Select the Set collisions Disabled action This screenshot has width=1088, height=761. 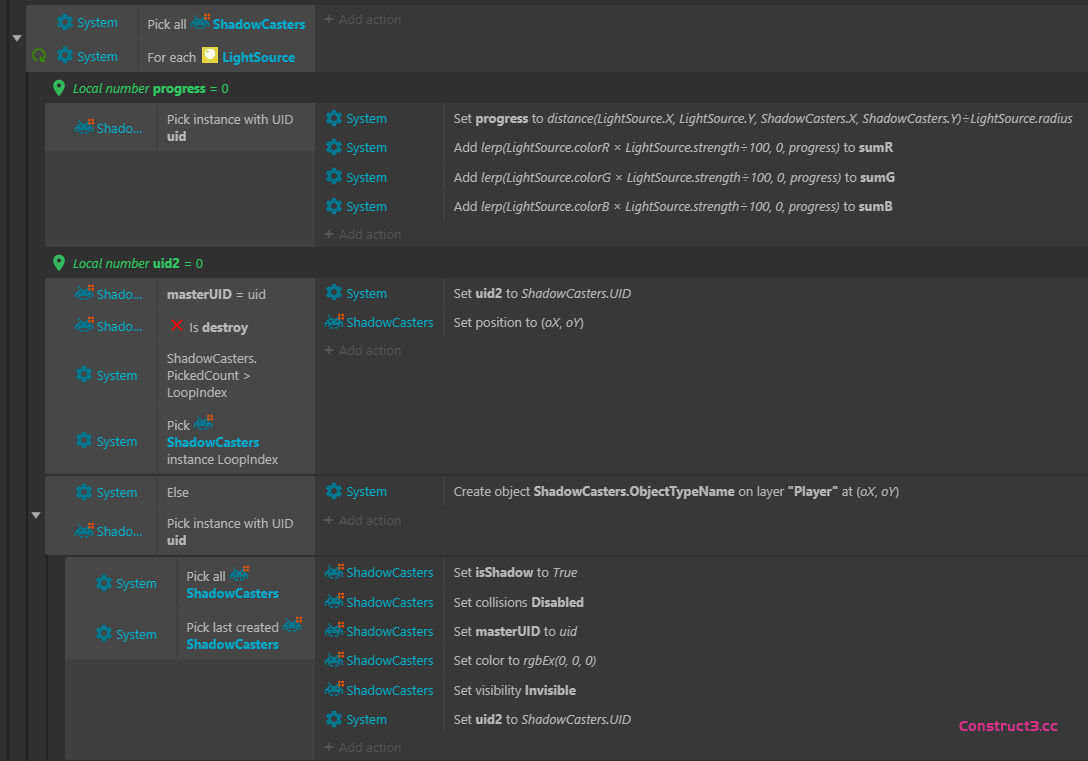(518, 602)
